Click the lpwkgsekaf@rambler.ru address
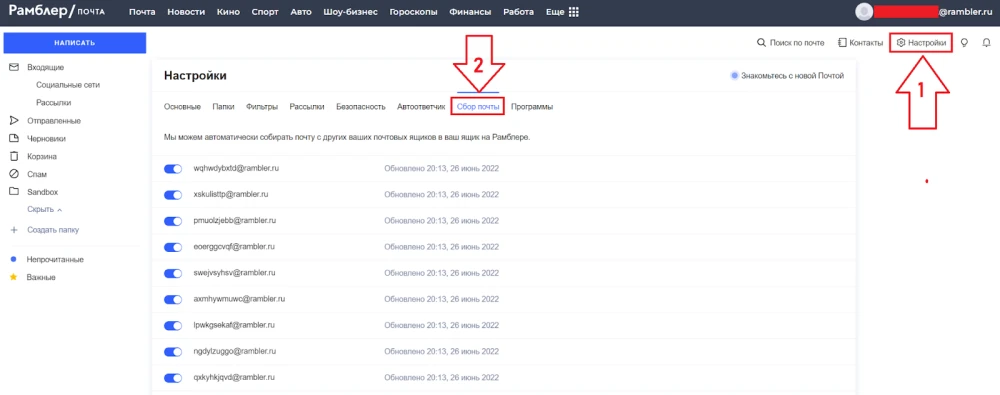Viewport: 1000px width, 395px height. (x=233, y=325)
